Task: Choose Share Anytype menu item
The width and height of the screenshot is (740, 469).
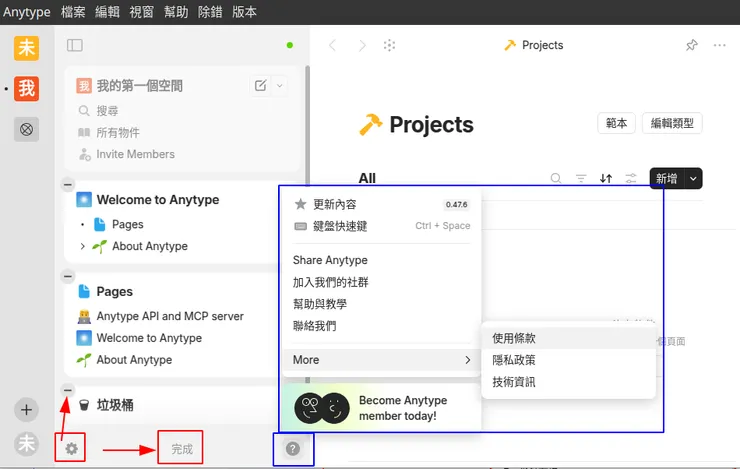Action: coord(381,260)
